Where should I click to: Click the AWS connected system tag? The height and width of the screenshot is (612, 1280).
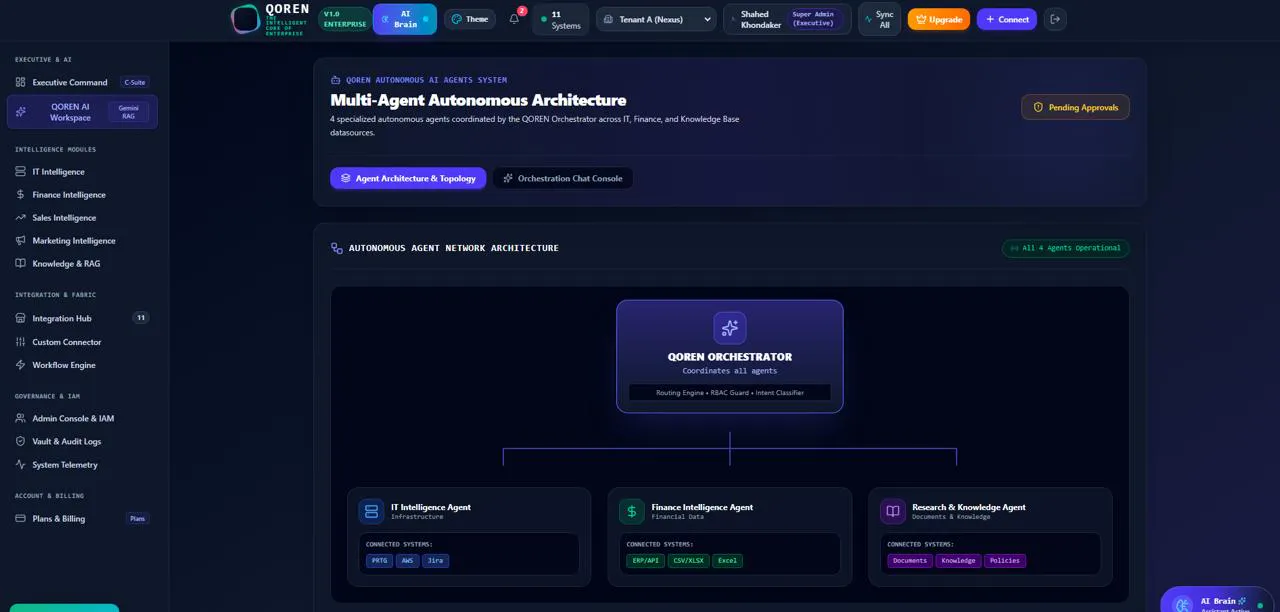pos(408,561)
